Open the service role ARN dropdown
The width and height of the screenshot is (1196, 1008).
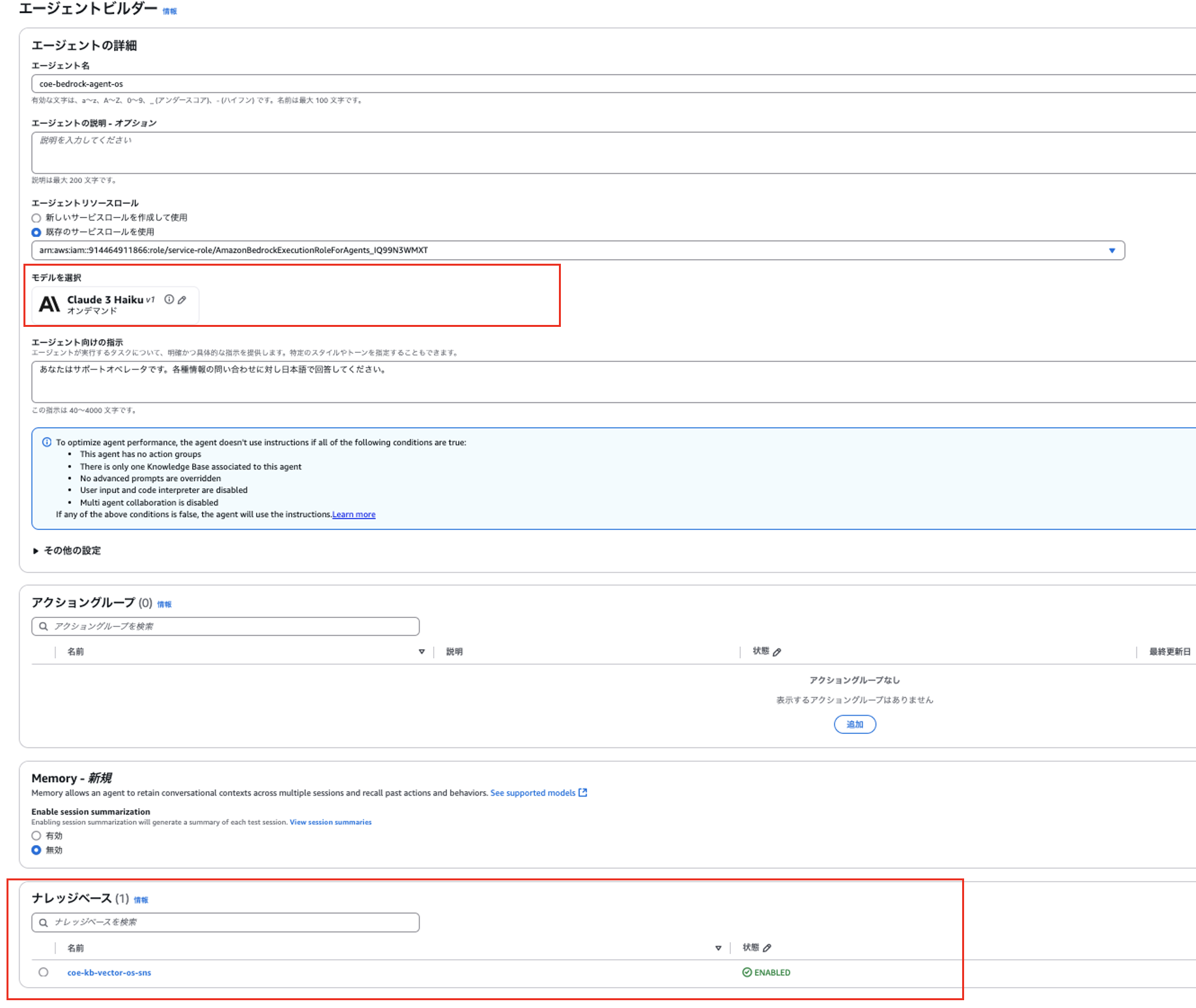pos(1112,251)
